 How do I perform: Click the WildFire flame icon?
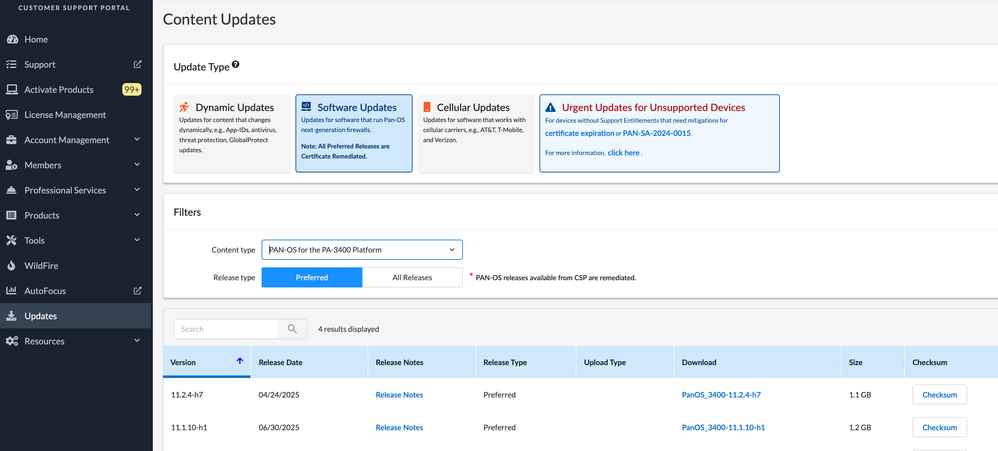coord(11,266)
